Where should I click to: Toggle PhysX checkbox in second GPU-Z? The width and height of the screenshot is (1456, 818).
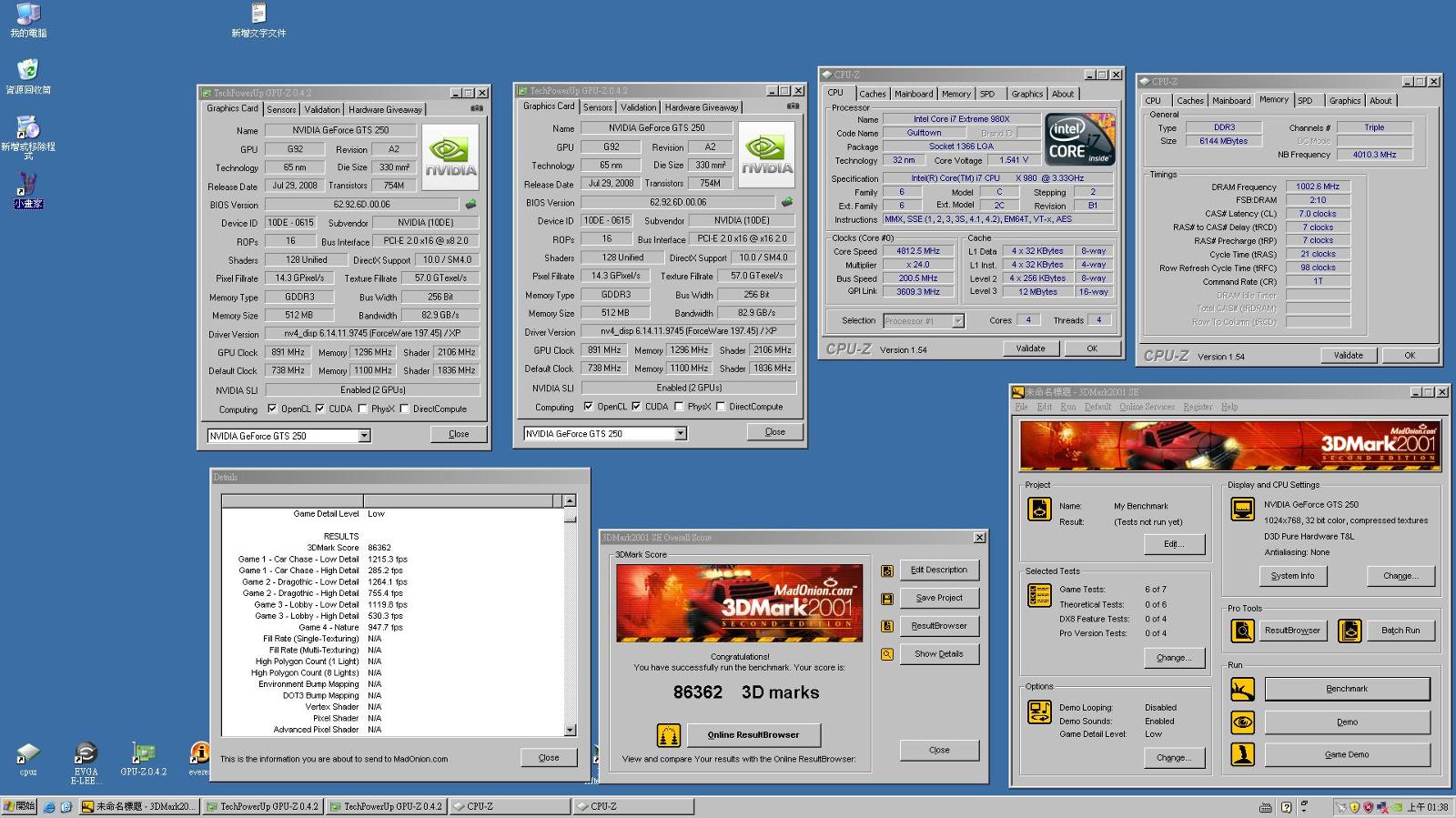pos(678,407)
